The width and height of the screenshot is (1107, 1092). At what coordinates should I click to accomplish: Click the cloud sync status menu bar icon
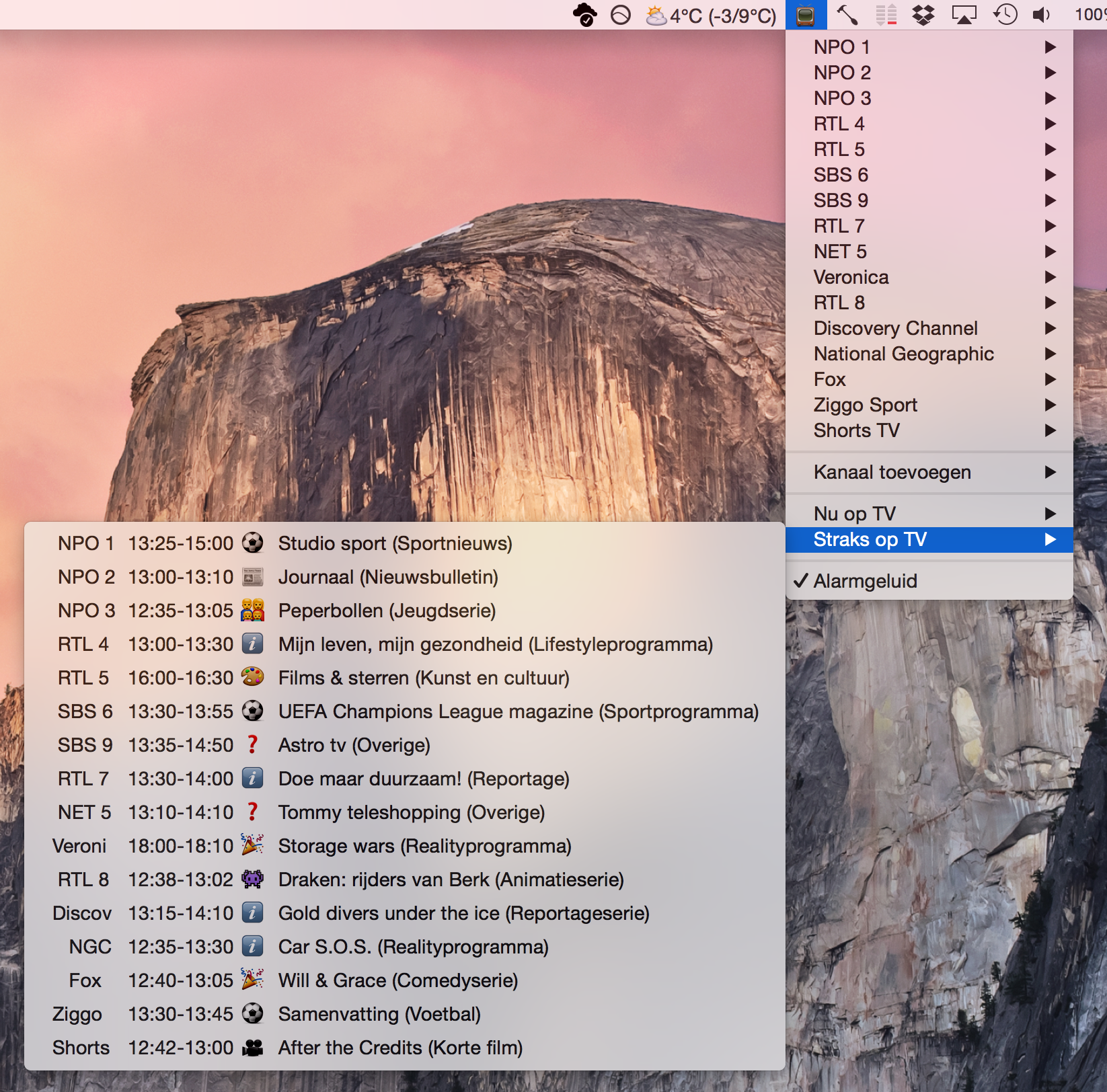coord(584,15)
